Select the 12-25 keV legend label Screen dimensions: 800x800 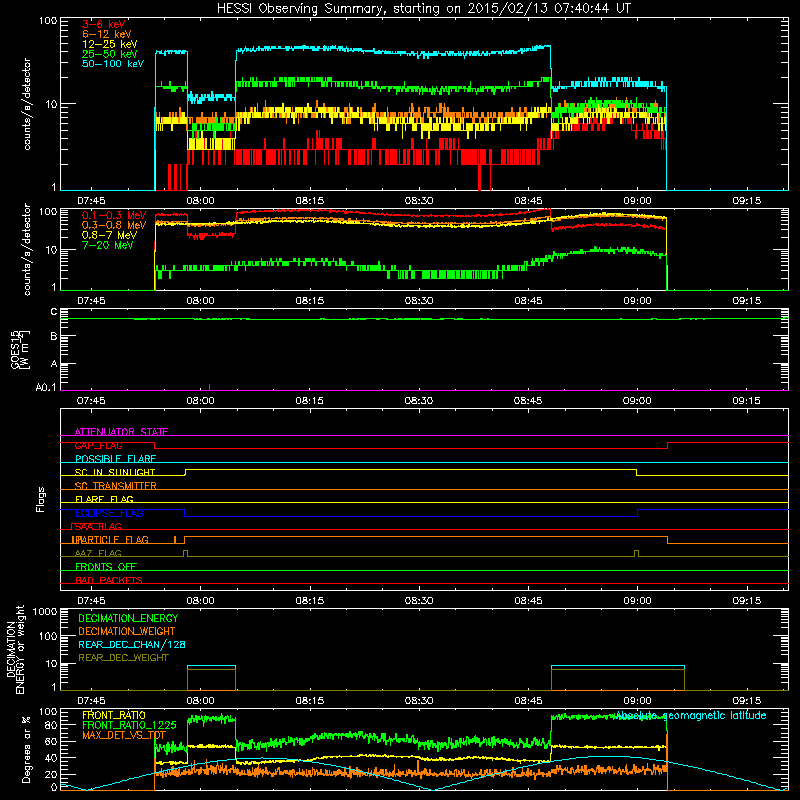click(x=110, y=44)
